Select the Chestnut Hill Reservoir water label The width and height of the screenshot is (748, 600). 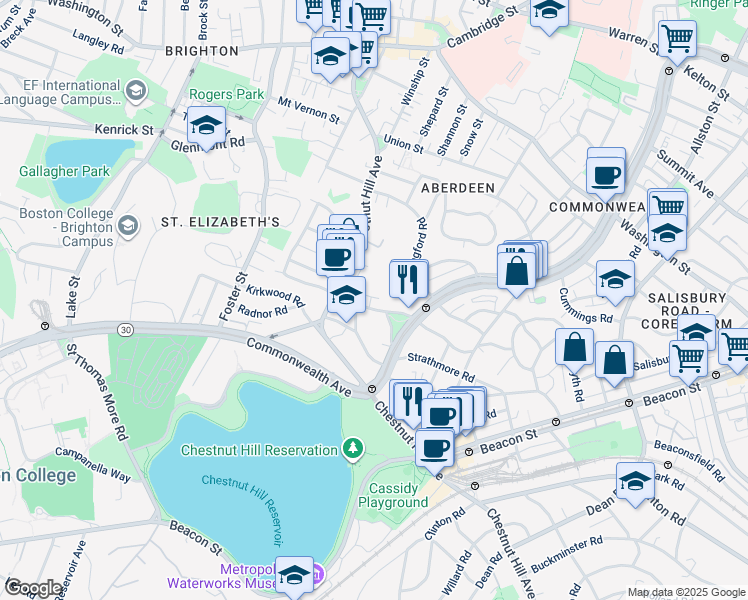pos(243,509)
